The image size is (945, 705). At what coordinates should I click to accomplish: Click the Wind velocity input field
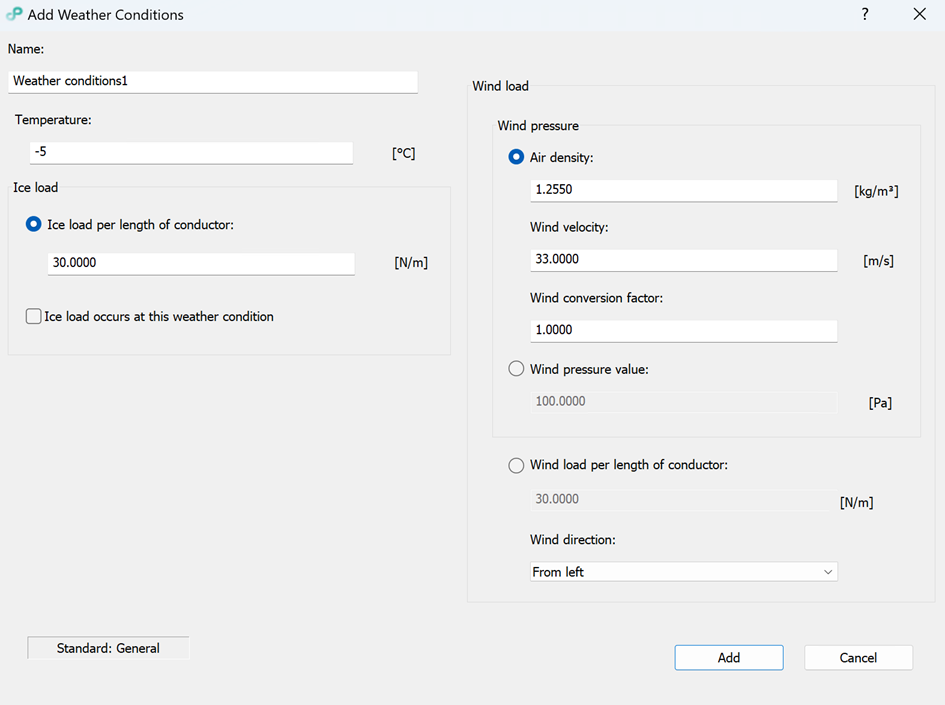click(x=683, y=259)
